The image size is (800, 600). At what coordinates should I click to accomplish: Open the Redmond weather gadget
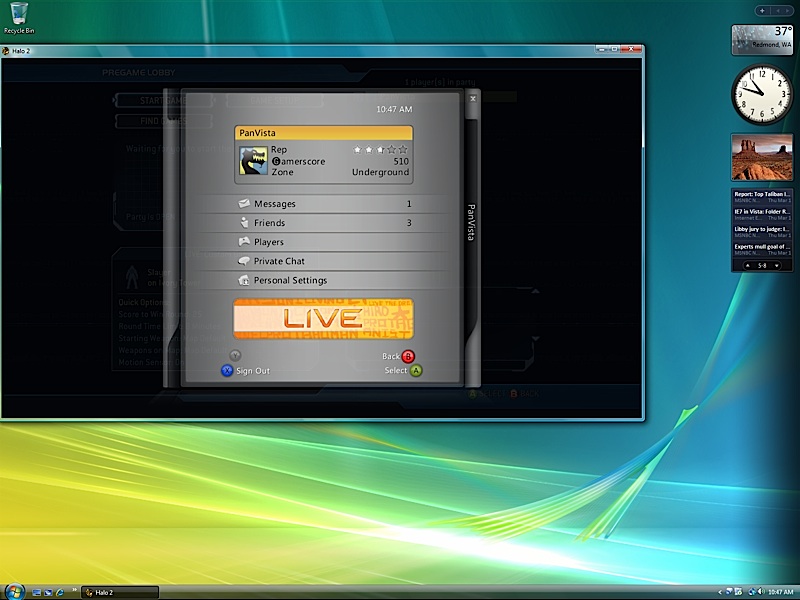762,40
